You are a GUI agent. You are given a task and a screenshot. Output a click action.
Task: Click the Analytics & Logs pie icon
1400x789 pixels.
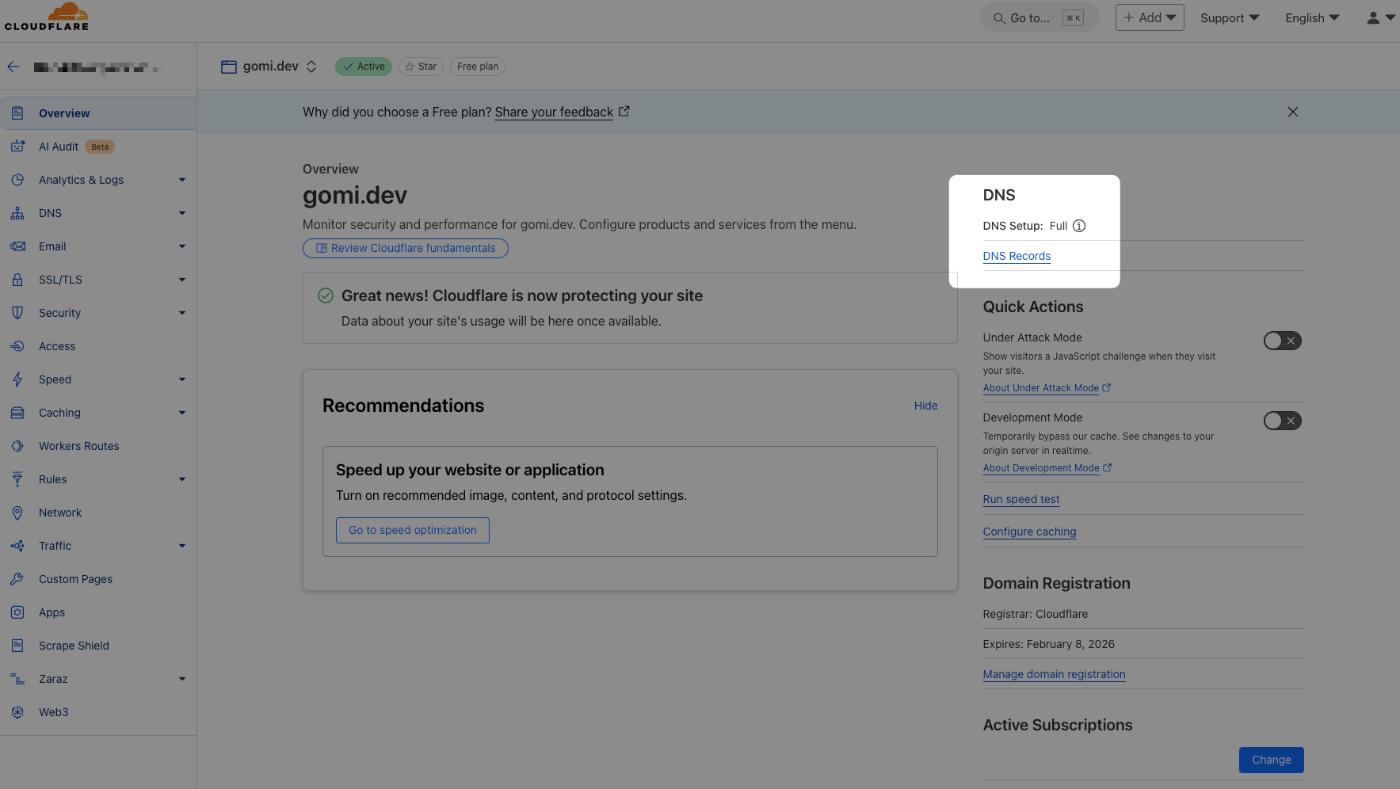click(17, 180)
